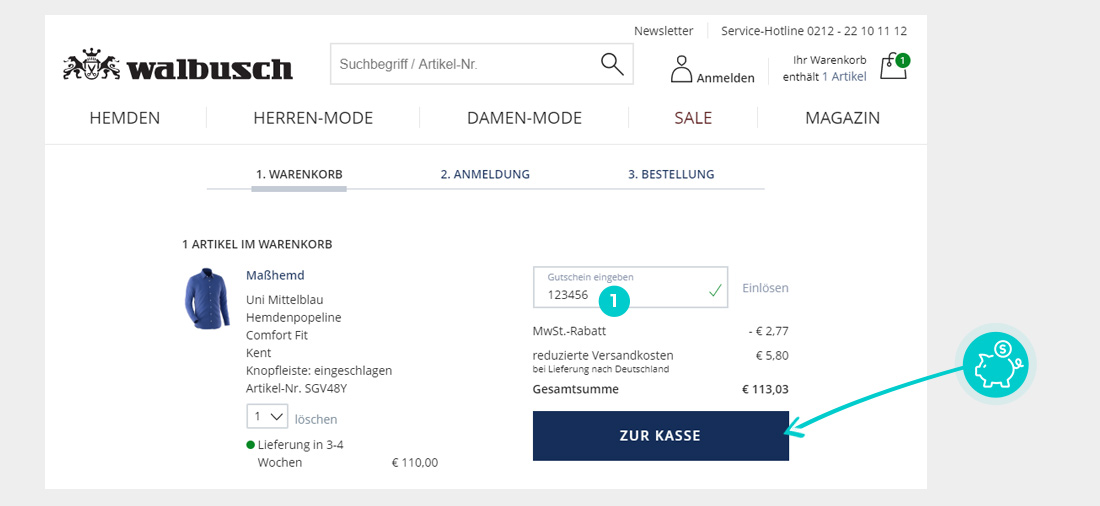1100x506 pixels.
Task: Open the shopping bag cart icon
Action: pyautogui.click(x=893, y=67)
